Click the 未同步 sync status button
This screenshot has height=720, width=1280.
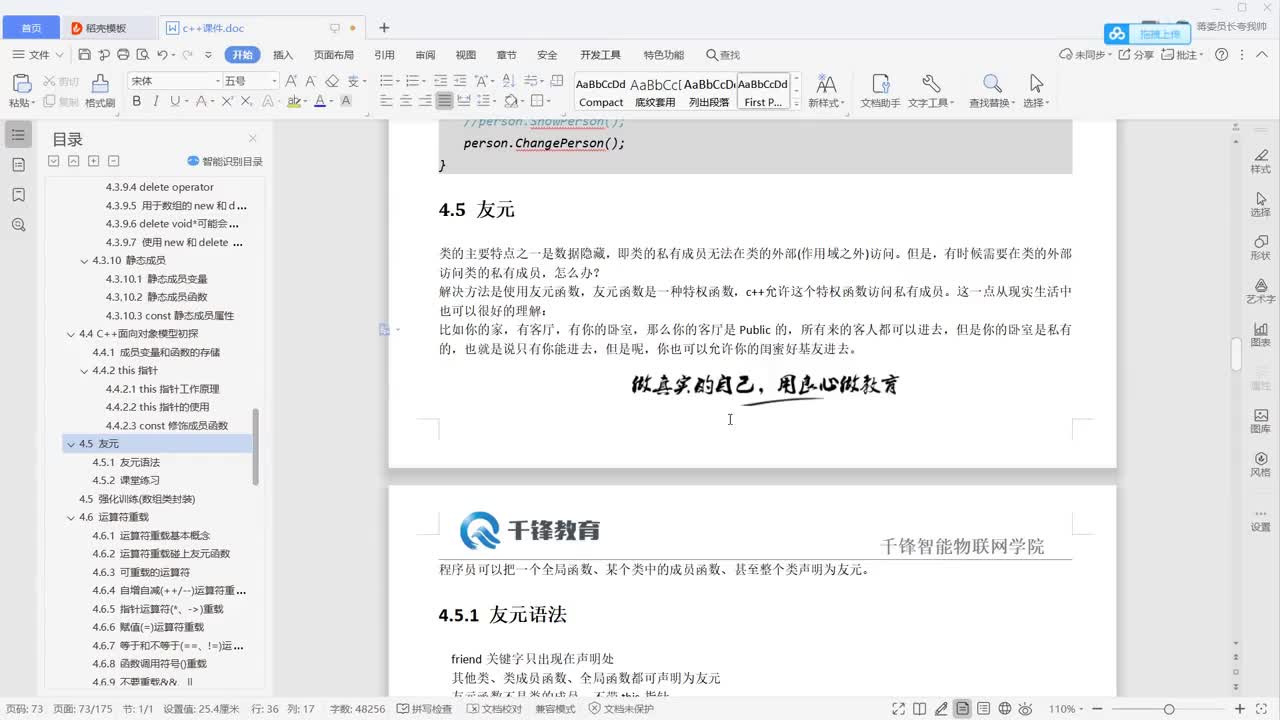coord(1084,55)
